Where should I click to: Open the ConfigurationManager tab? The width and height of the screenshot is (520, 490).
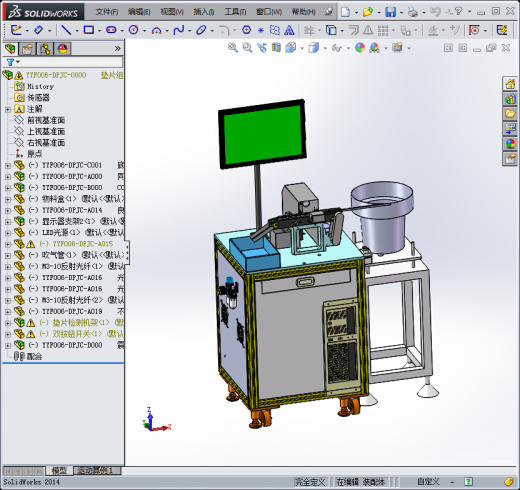[x=45, y=49]
